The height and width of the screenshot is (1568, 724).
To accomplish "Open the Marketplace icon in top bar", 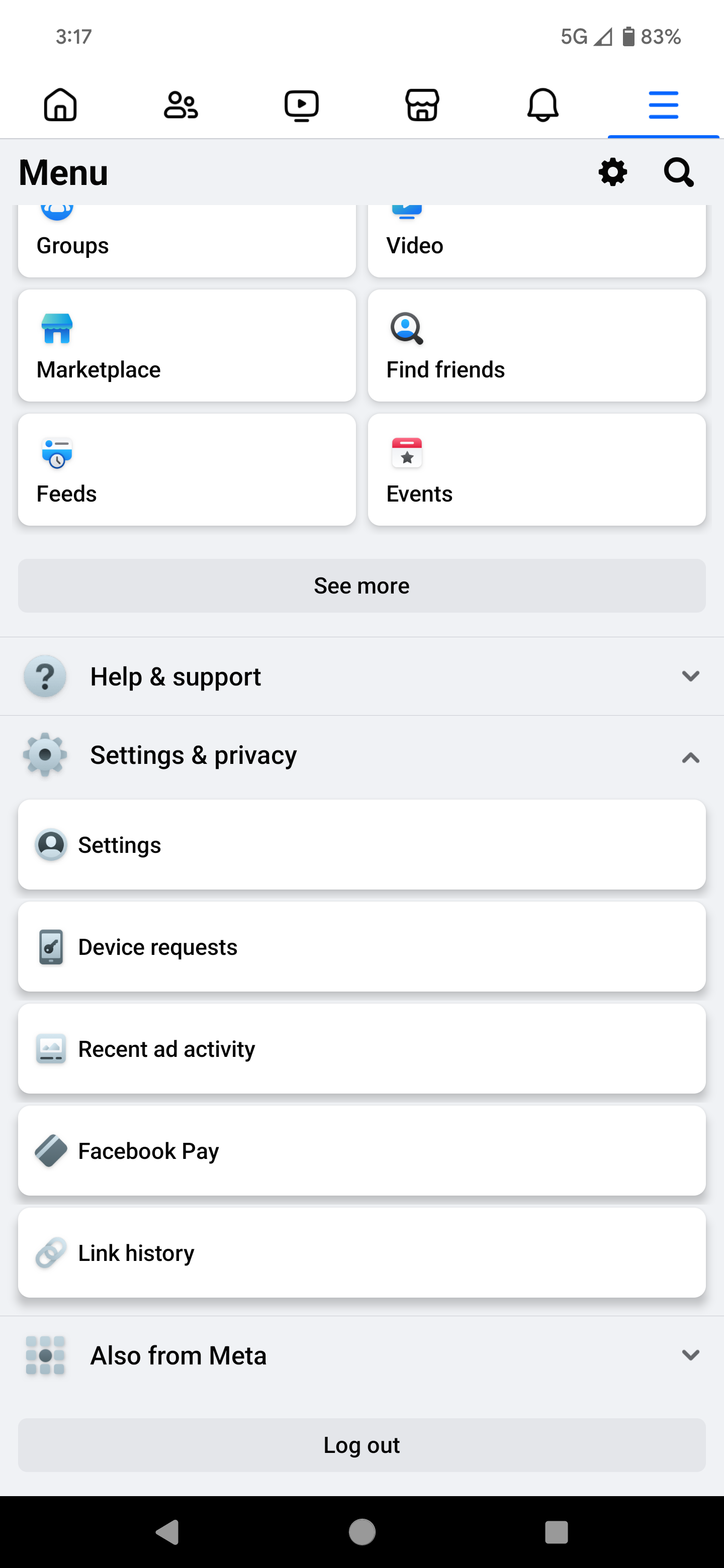I will tap(422, 105).
